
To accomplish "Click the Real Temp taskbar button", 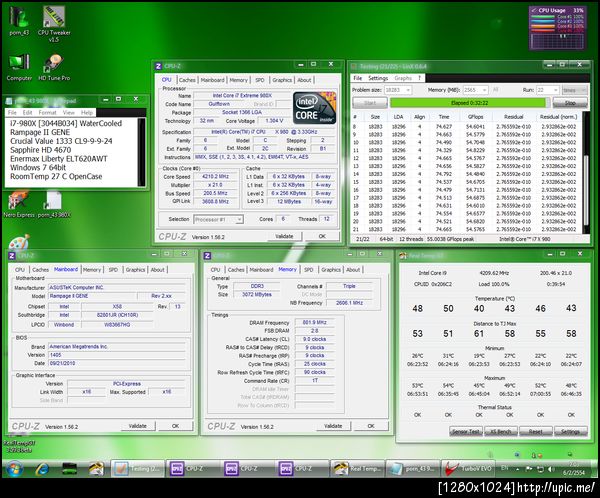I will 358,467.
